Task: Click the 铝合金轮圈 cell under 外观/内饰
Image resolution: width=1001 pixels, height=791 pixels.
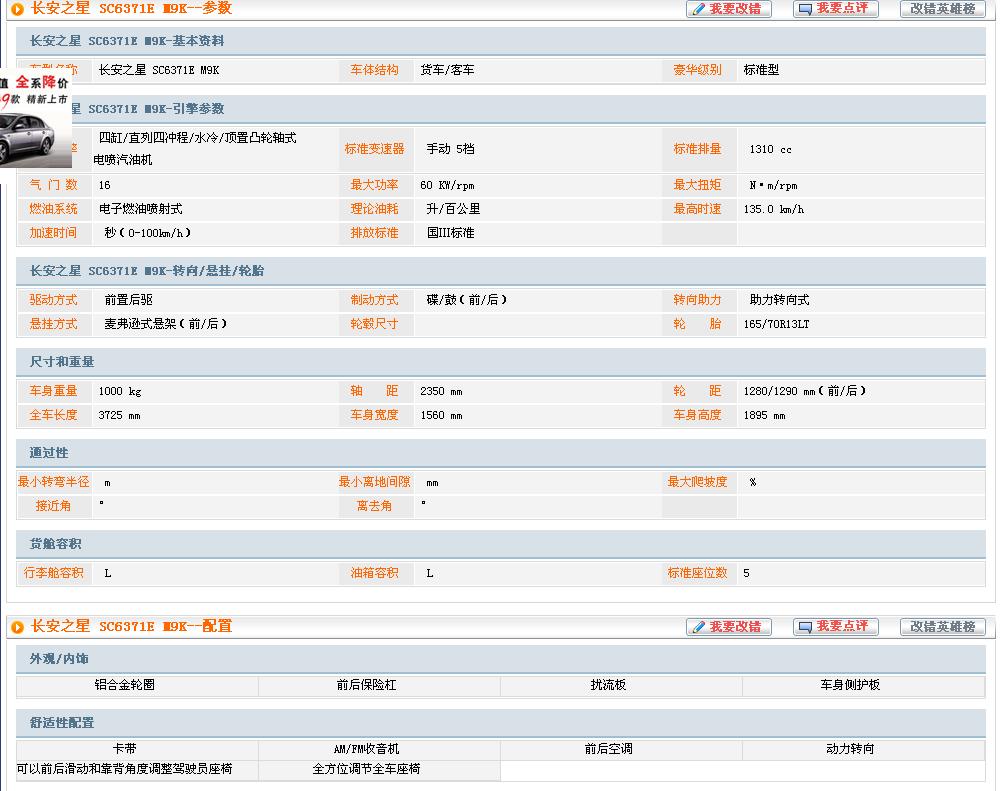Action: tap(125, 685)
